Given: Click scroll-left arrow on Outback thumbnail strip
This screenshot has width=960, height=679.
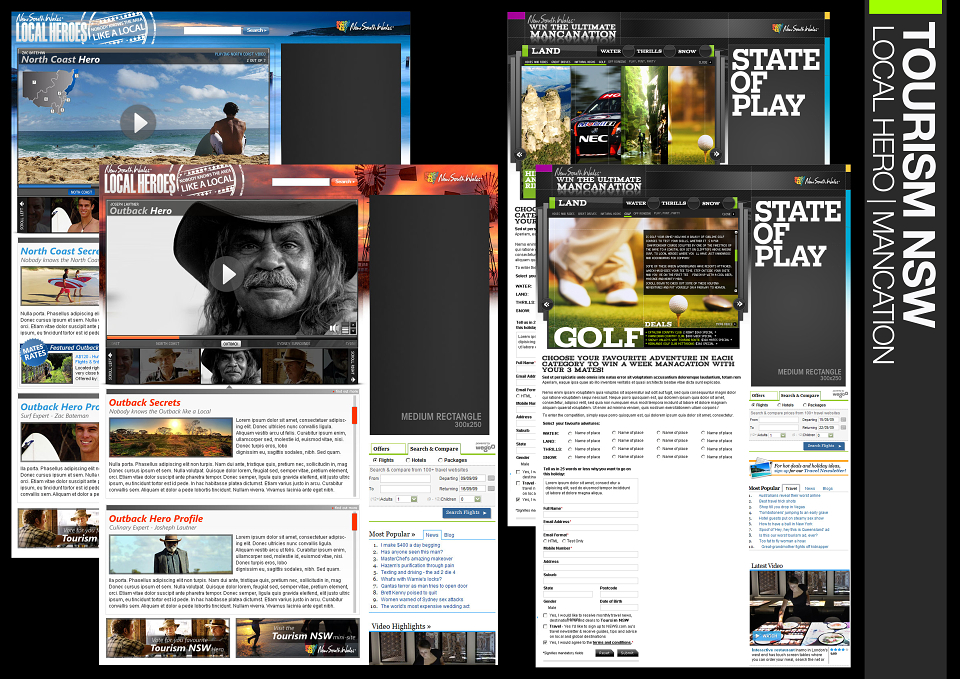Looking at the screenshot, I should [x=110, y=365].
